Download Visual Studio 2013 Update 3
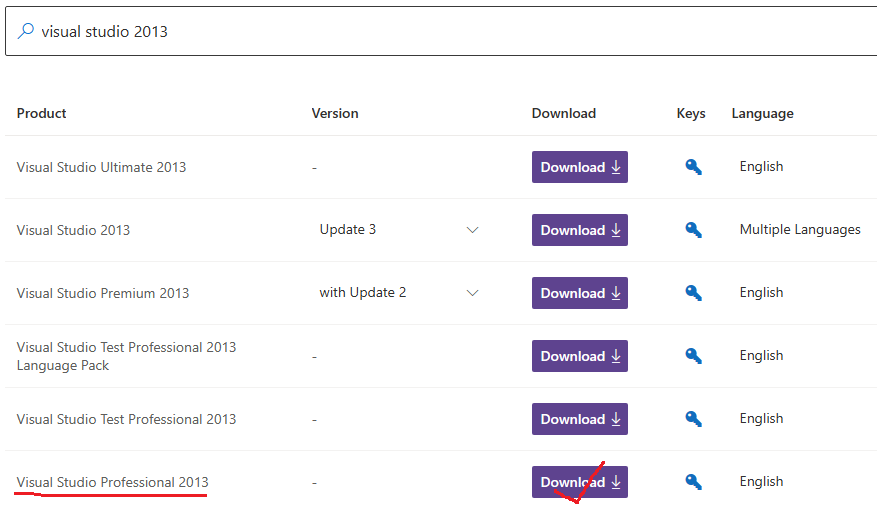 pos(580,230)
